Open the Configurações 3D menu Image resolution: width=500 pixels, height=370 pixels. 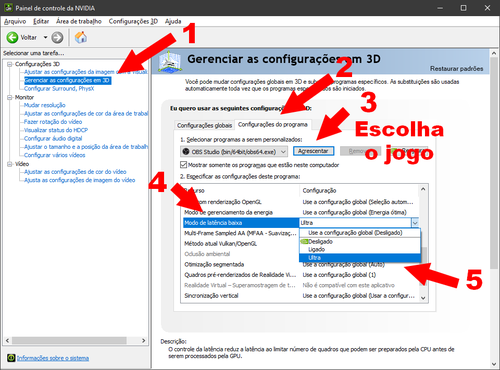click(x=133, y=21)
